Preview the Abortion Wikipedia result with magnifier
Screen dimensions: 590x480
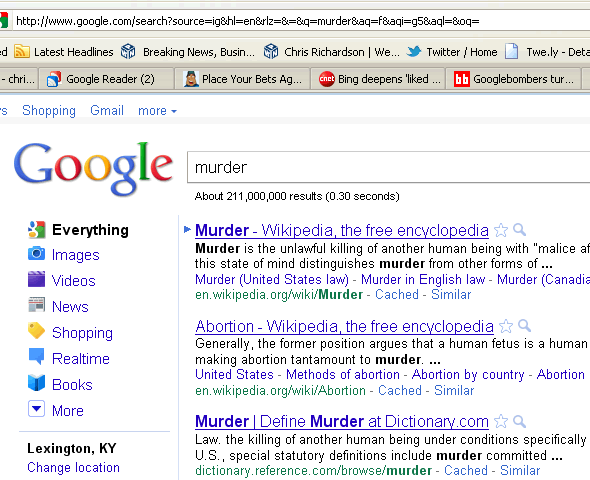coord(524,325)
